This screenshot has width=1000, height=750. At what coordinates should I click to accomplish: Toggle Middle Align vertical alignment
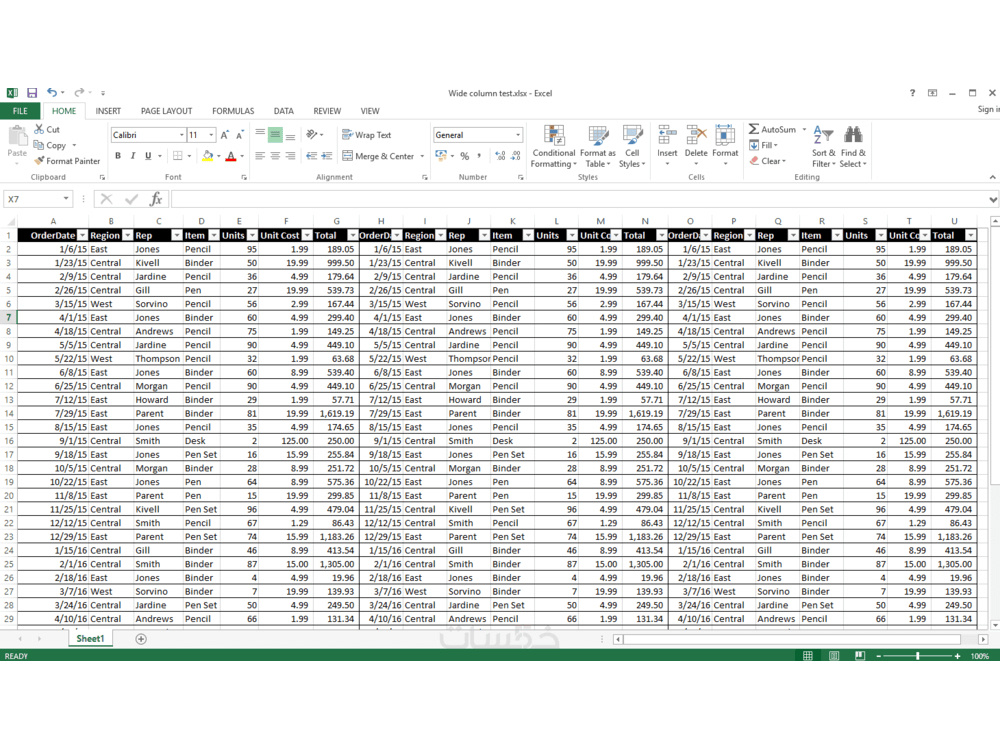[x=275, y=135]
